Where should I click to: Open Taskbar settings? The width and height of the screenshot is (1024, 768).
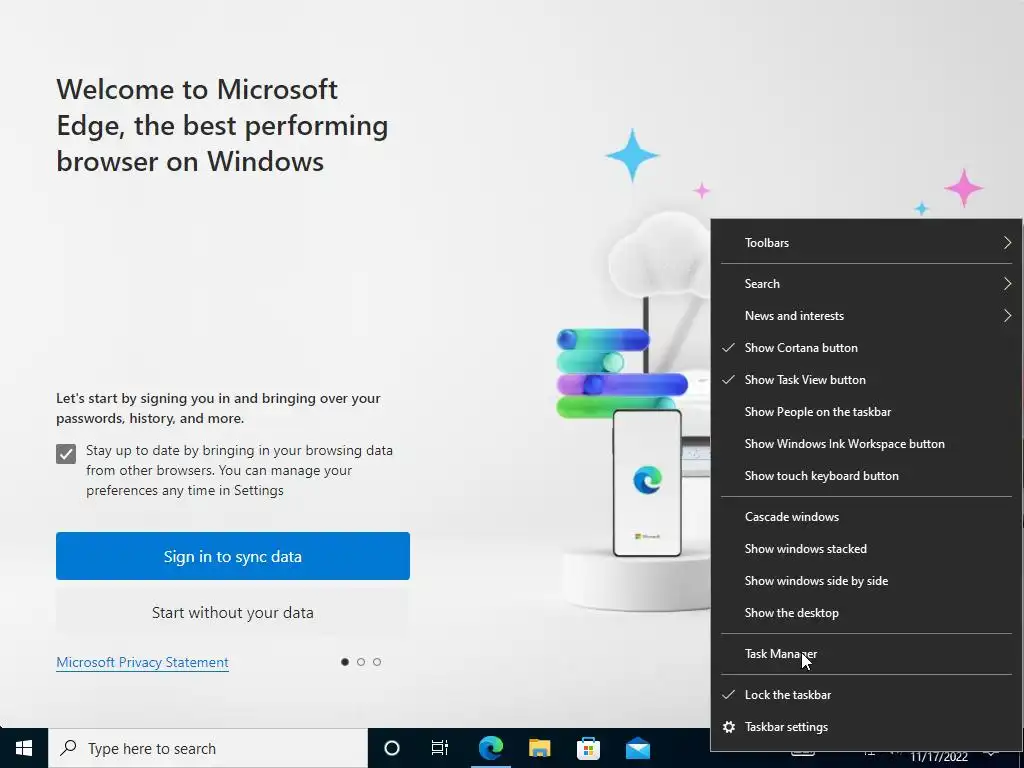click(866, 727)
